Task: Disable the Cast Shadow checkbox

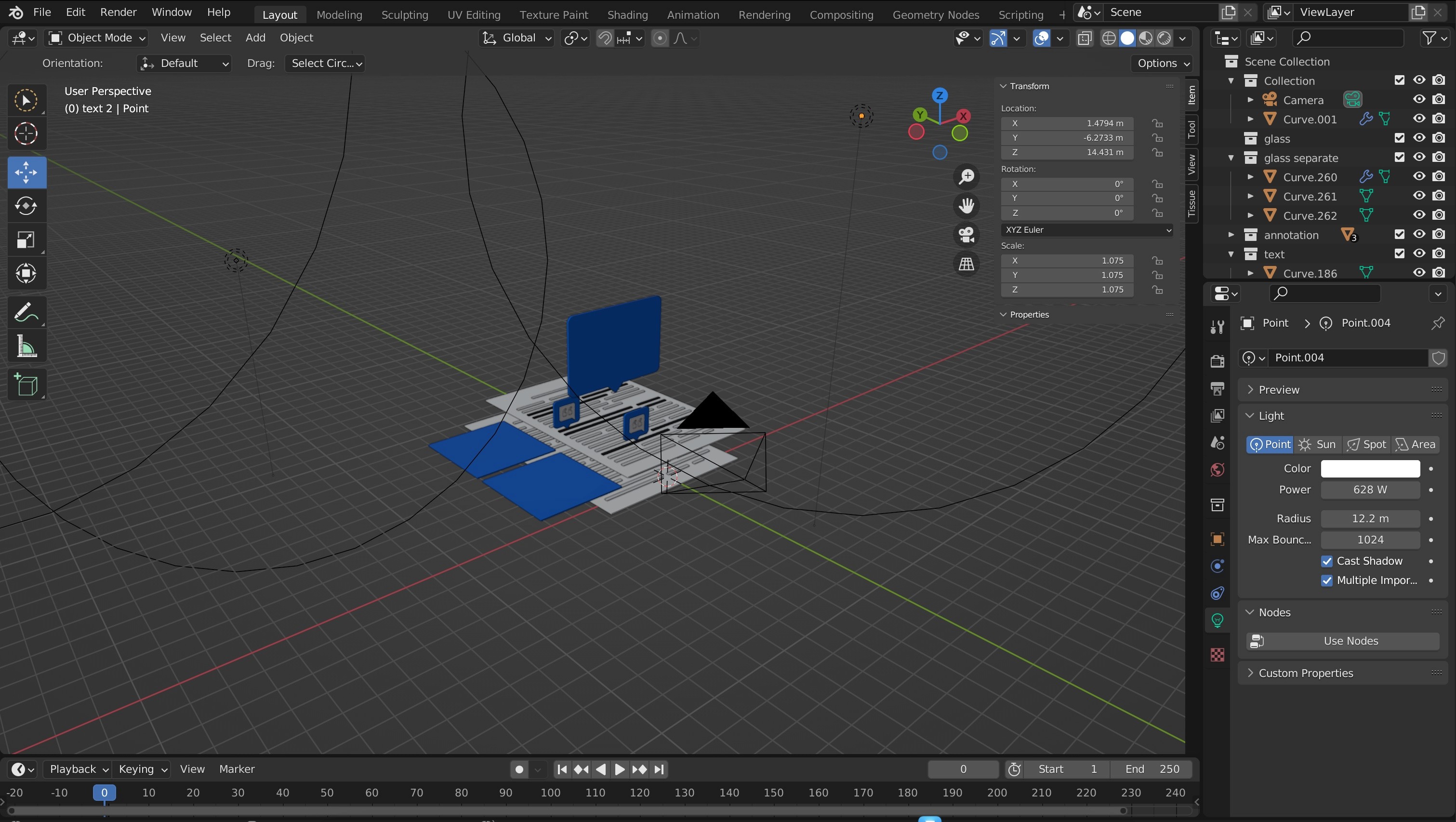Action: pos(1326,561)
